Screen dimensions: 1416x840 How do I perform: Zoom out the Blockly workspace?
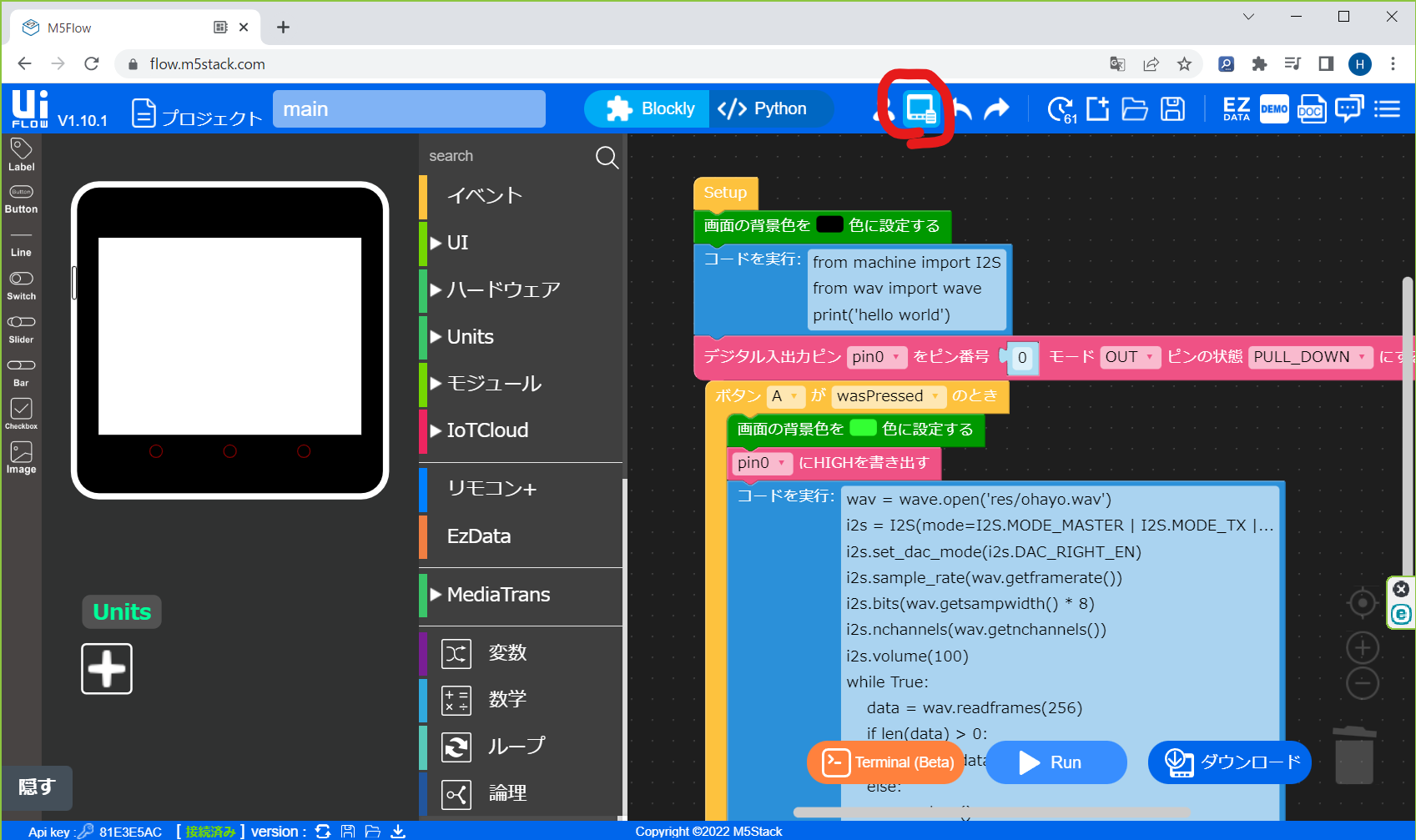[1362, 683]
